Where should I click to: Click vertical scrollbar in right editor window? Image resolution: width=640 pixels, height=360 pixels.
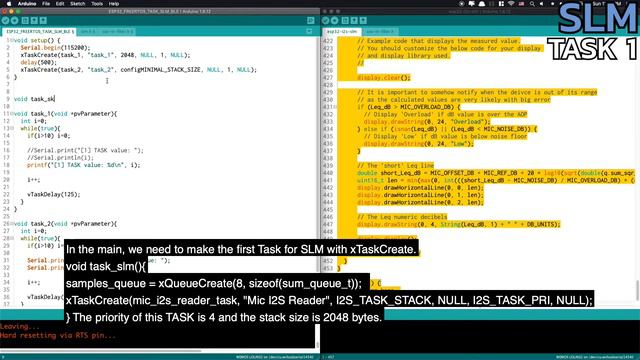(x=637, y=290)
